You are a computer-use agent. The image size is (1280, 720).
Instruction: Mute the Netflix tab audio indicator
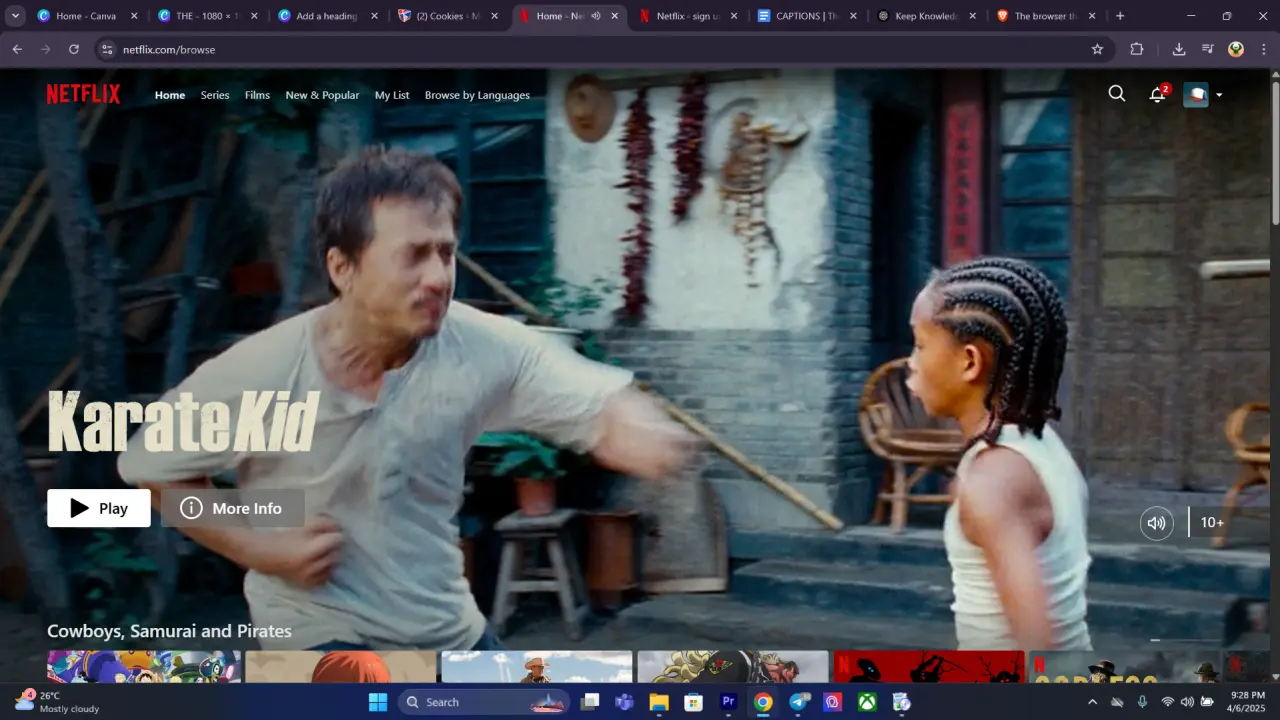point(596,16)
